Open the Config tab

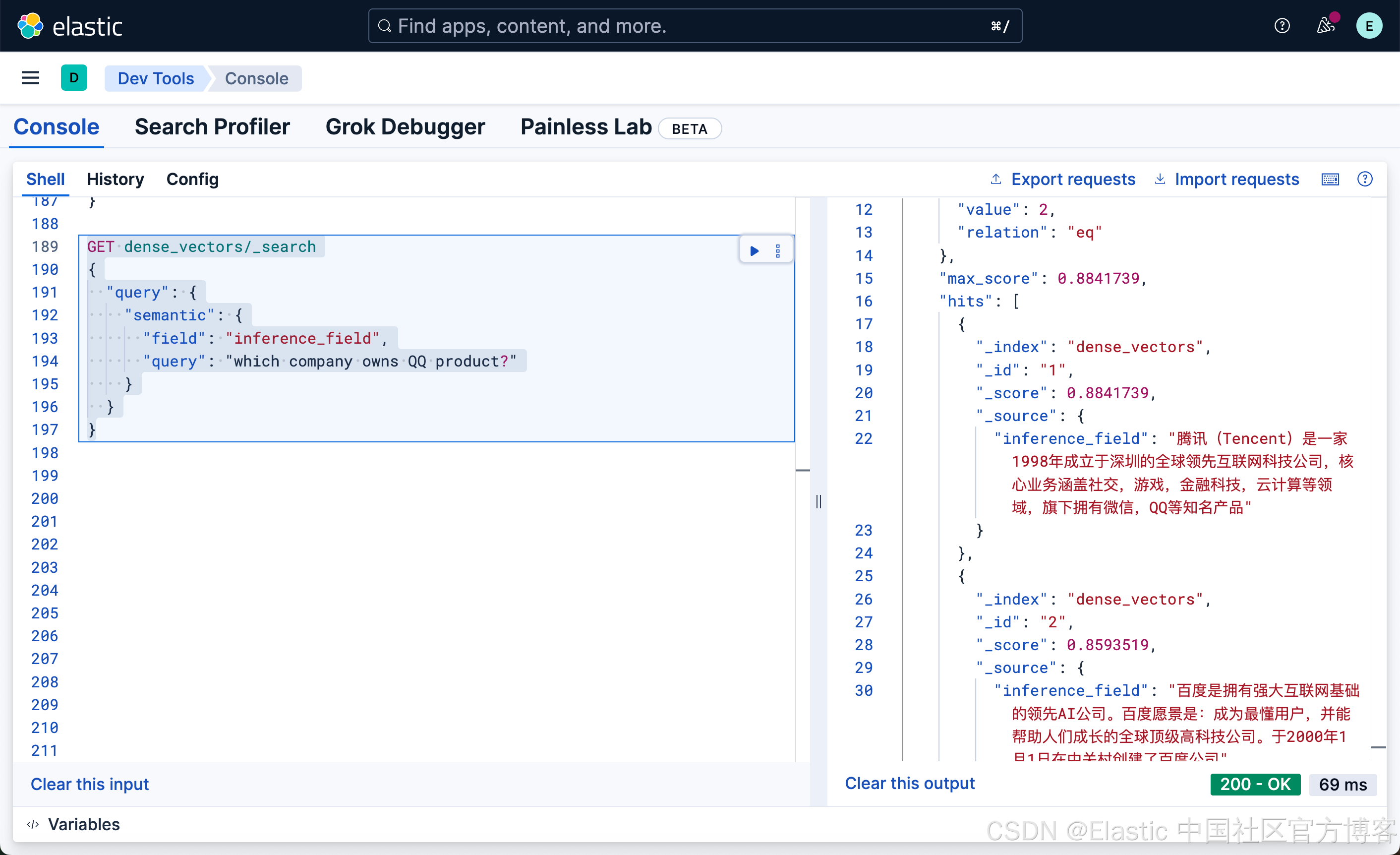192,179
